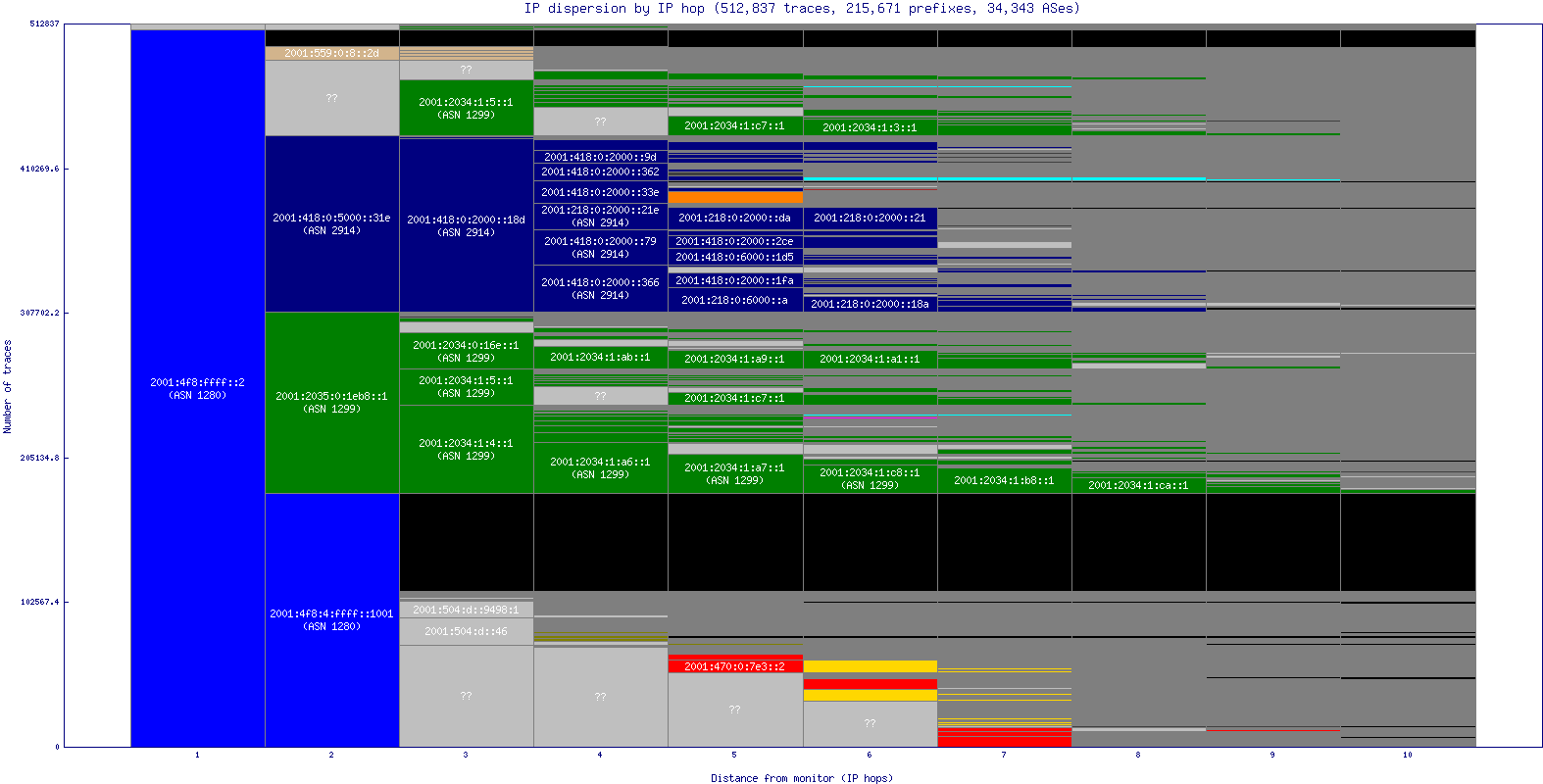Click block 2001:418:0:2000::1fa
This screenshot has width=1543, height=784.
point(734,280)
